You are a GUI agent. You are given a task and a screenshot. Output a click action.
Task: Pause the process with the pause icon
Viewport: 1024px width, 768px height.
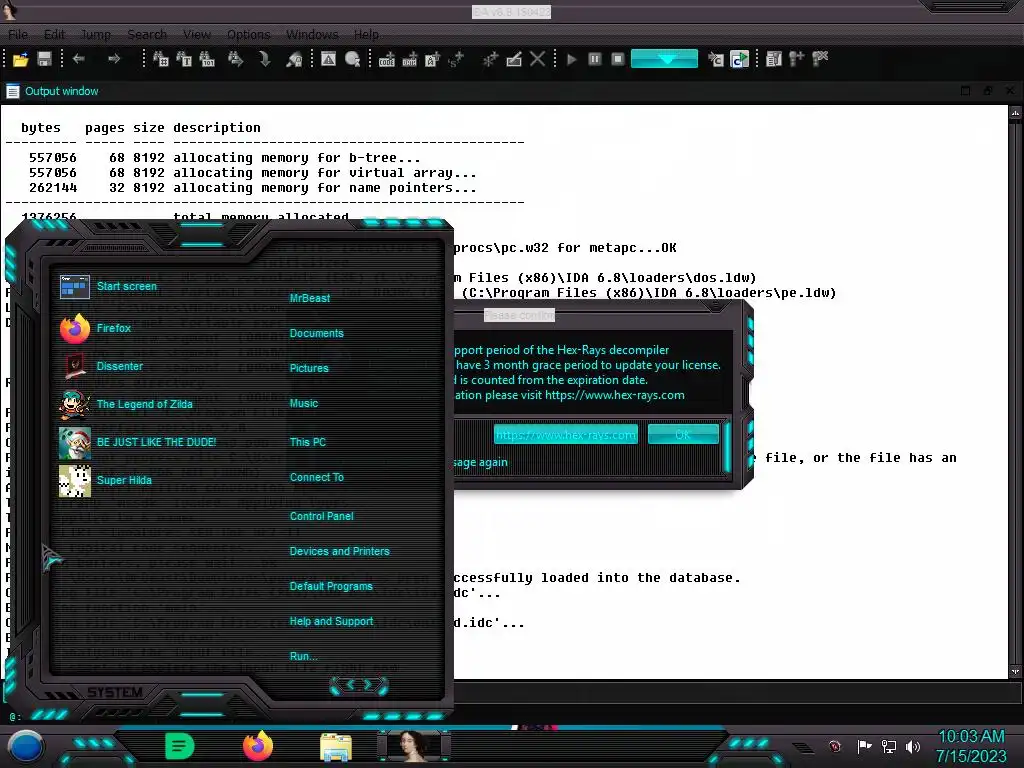point(594,59)
